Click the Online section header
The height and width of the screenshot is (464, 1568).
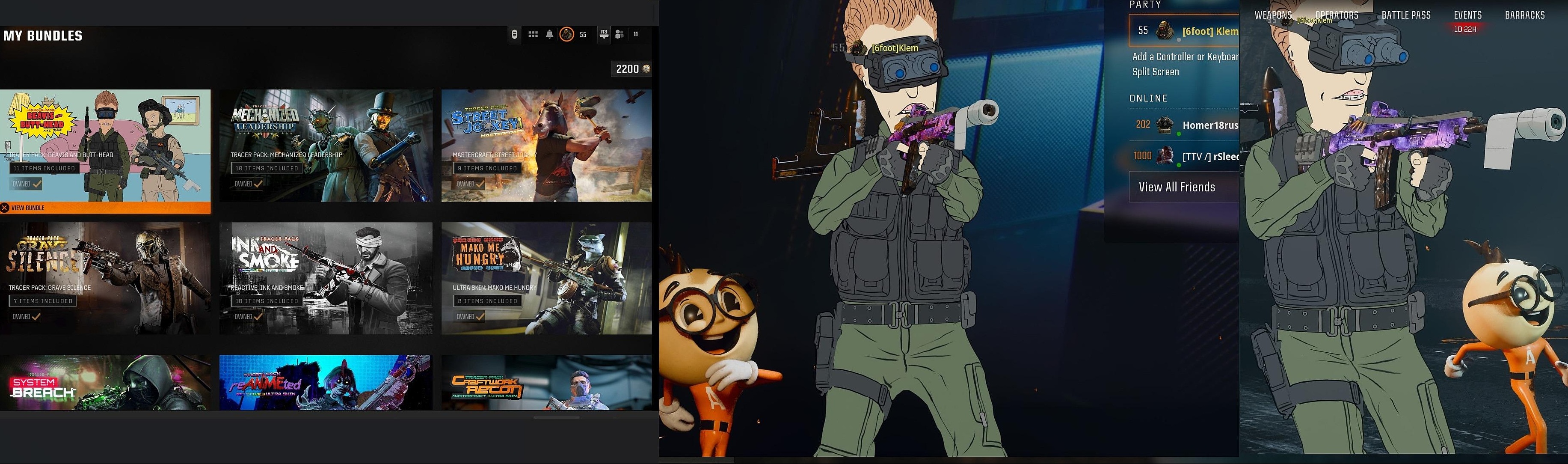pos(1148,98)
